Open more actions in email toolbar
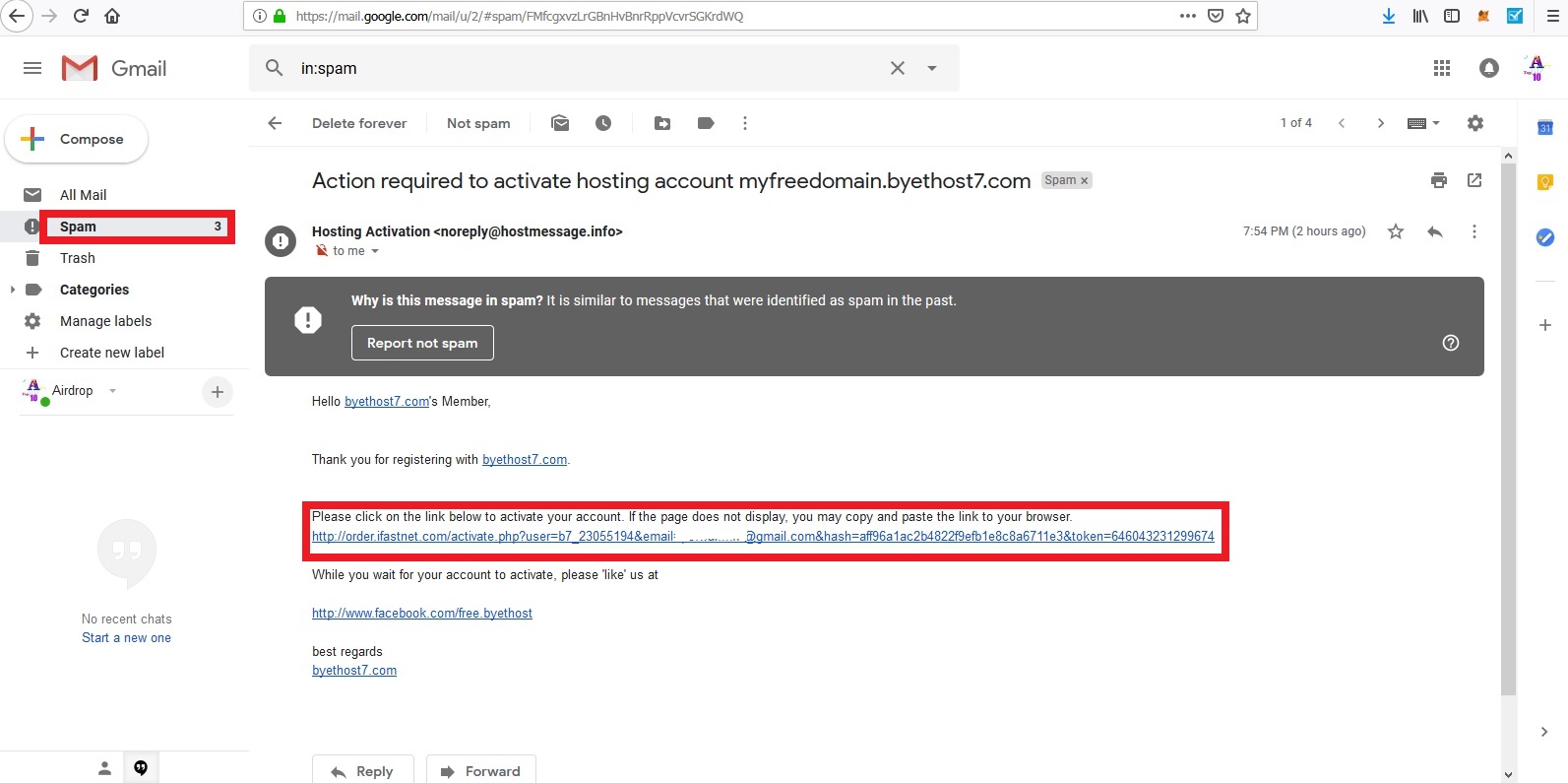Screen dimensions: 1568x783 click(745, 123)
